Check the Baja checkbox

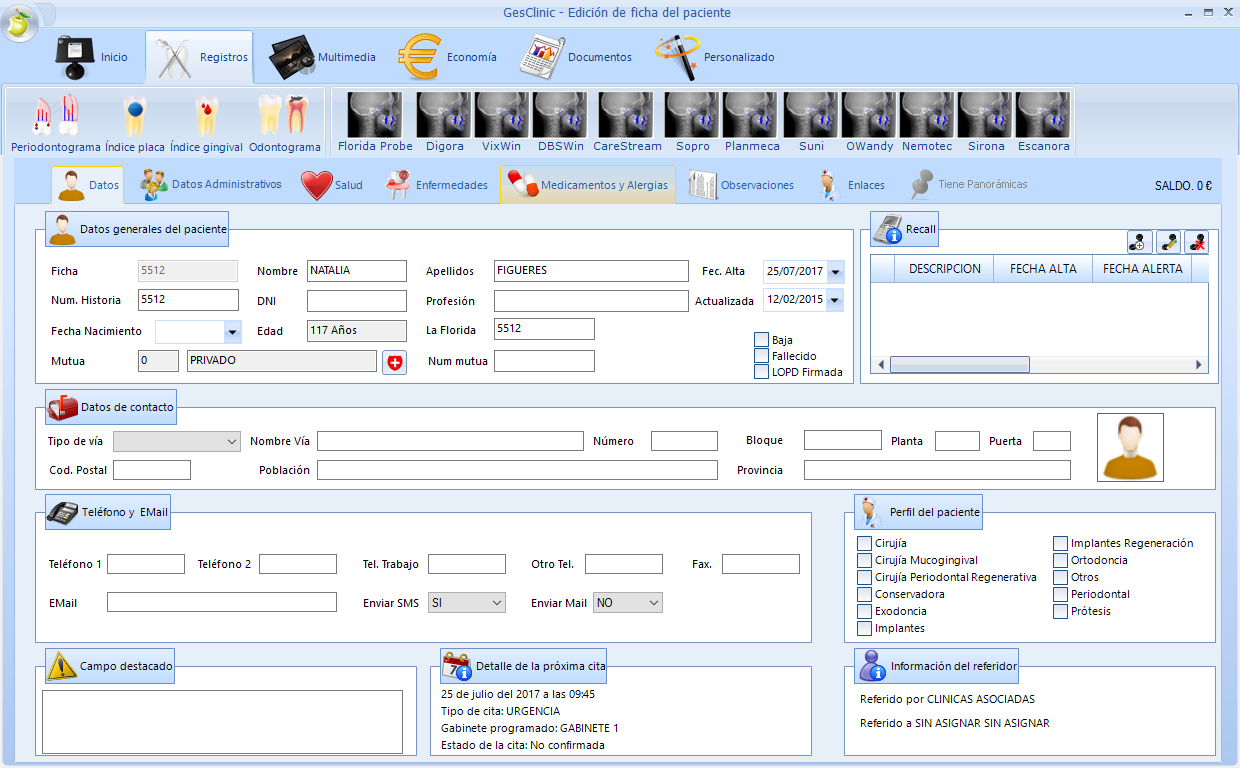tap(762, 340)
